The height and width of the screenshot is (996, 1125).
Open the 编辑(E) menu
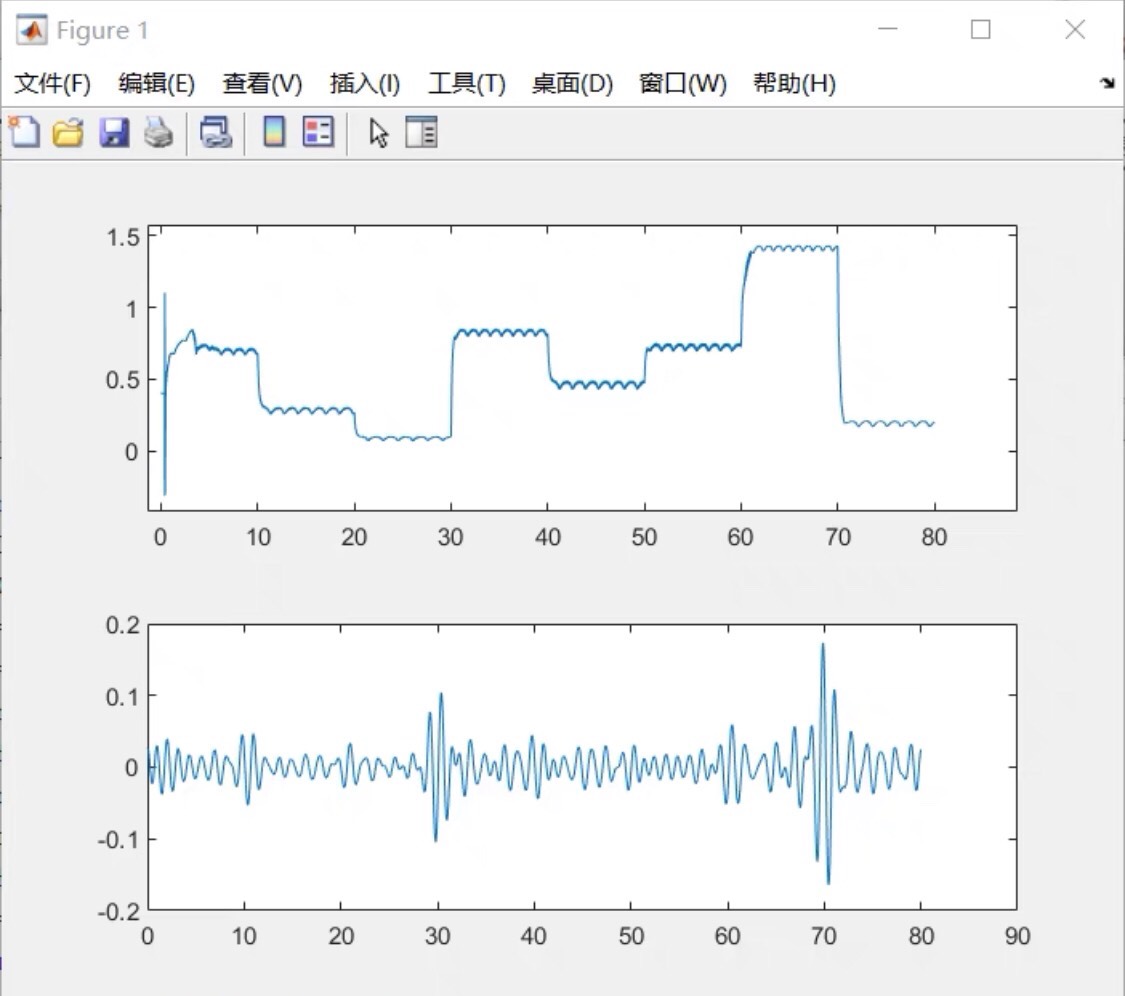pyautogui.click(x=156, y=83)
